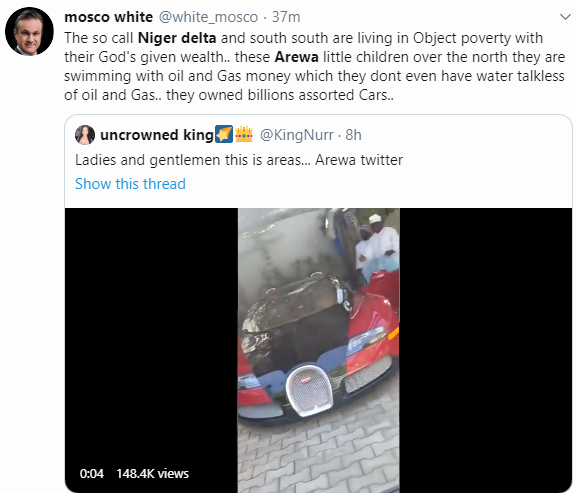The height and width of the screenshot is (493, 576).
Task: Select the crown emoji beside uncrowned king
Action: (x=244, y=134)
